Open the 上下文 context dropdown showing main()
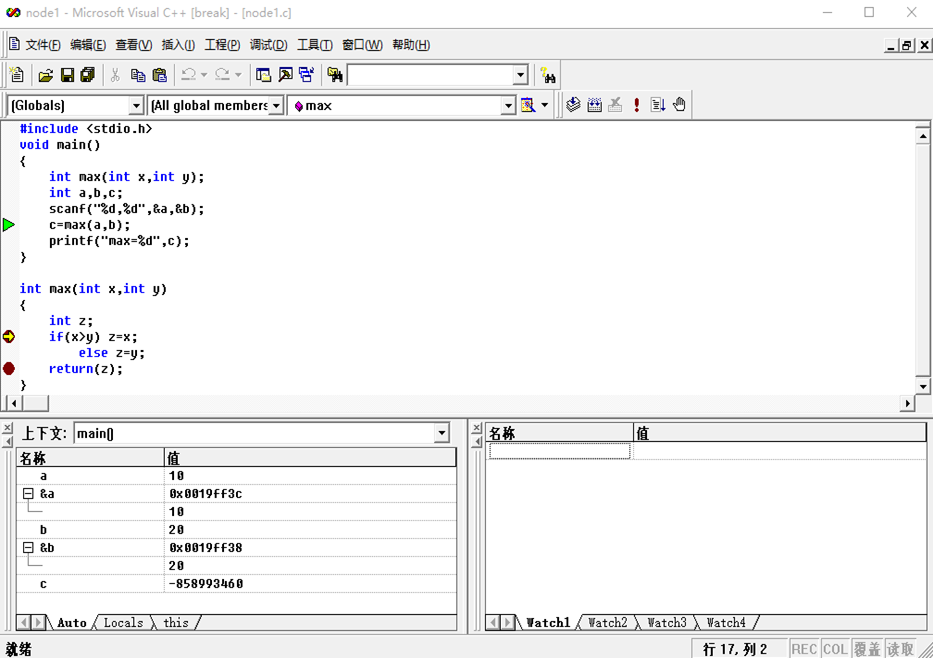Image resolution: width=933 pixels, height=658 pixels. [x=442, y=433]
